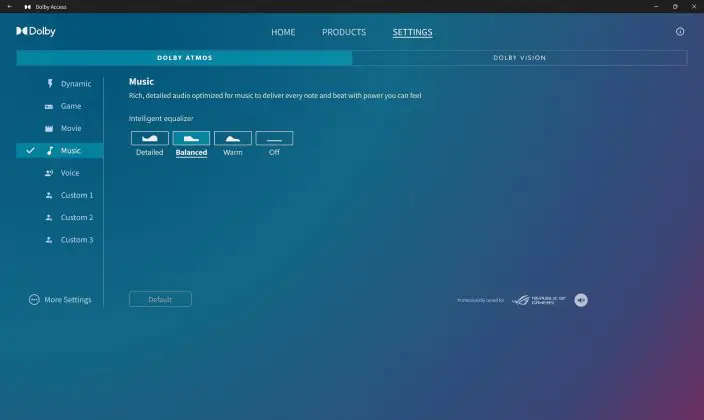Select the Custom 1 profile label
This screenshot has width=704, height=420.
pos(77,195)
